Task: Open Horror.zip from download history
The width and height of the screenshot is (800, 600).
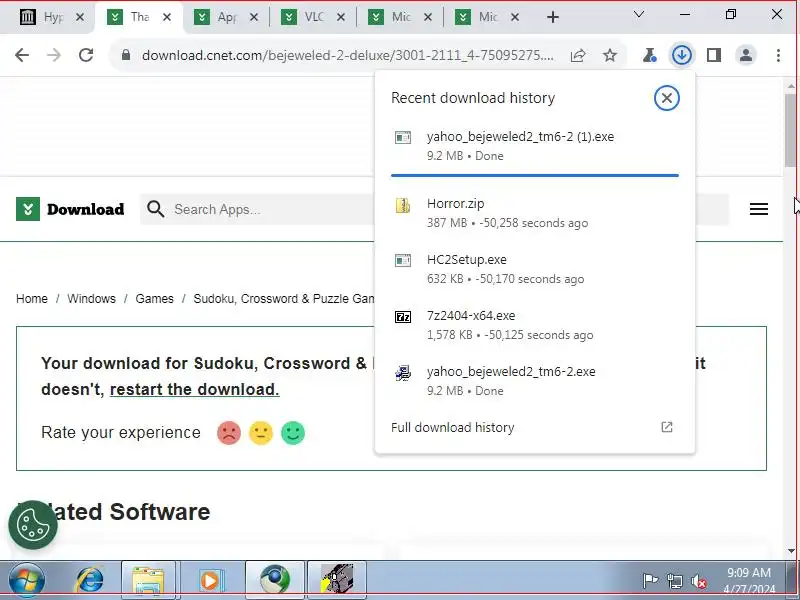Action: 535,213
